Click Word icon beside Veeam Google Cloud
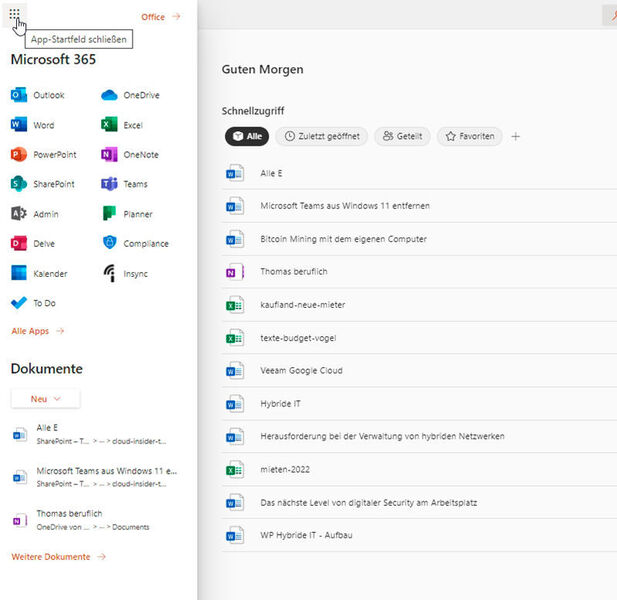 235,371
